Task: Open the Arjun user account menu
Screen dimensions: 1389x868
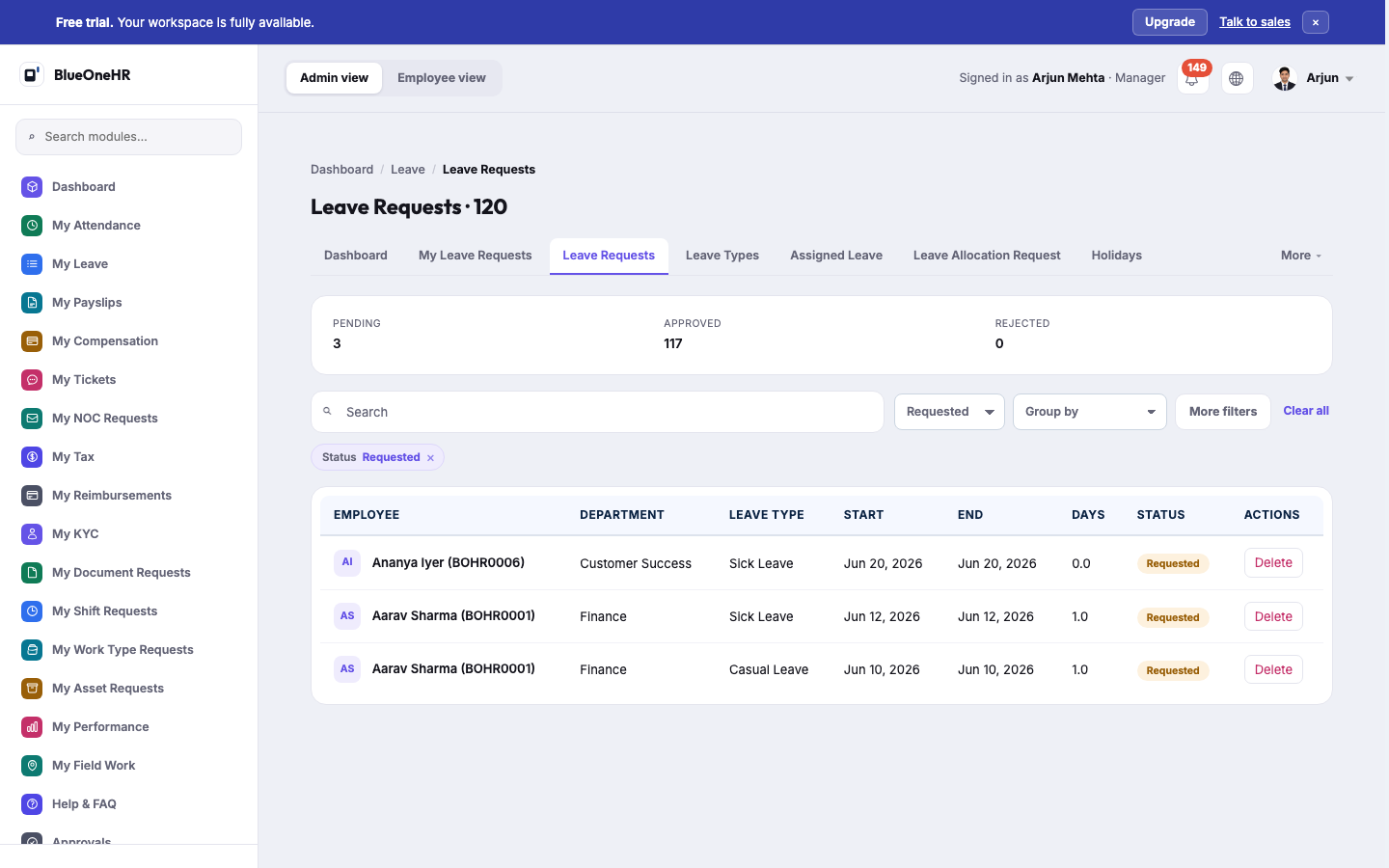Action: [x=1314, y=78]
